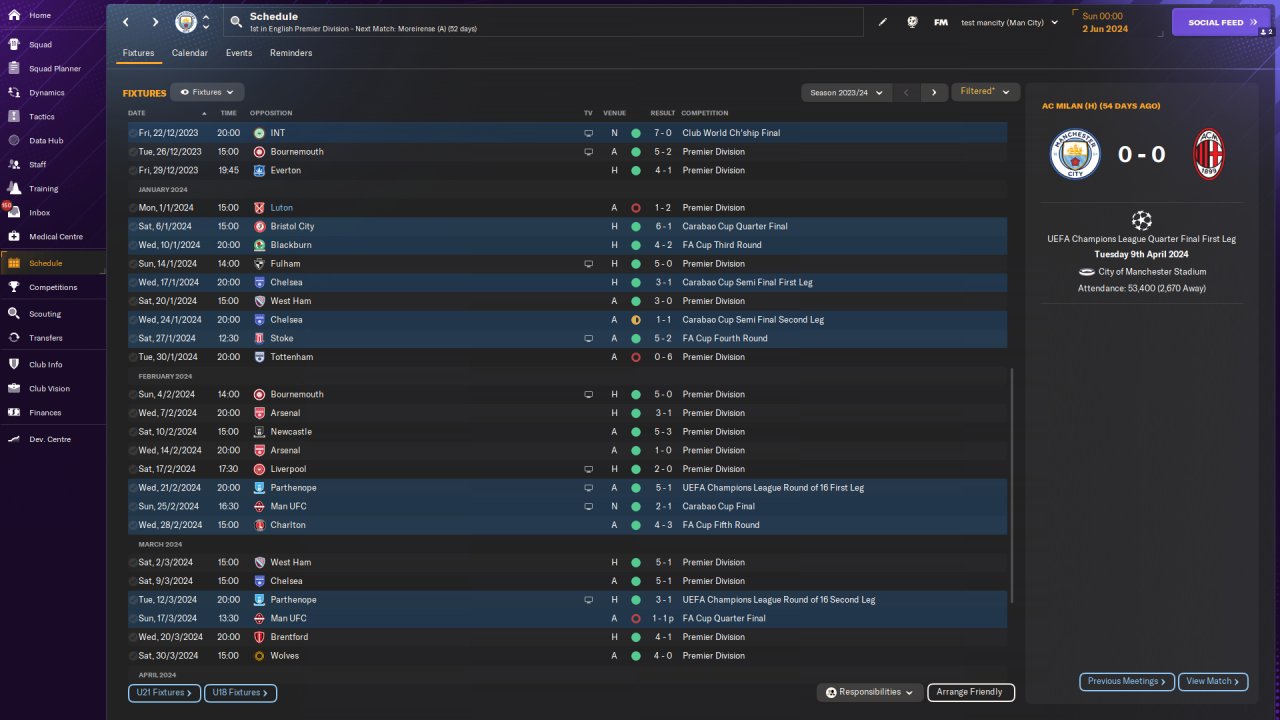The height and width of the screenshot is (720, 1280).
Task: Open U21 Fixtures
Action: [164, 692]
